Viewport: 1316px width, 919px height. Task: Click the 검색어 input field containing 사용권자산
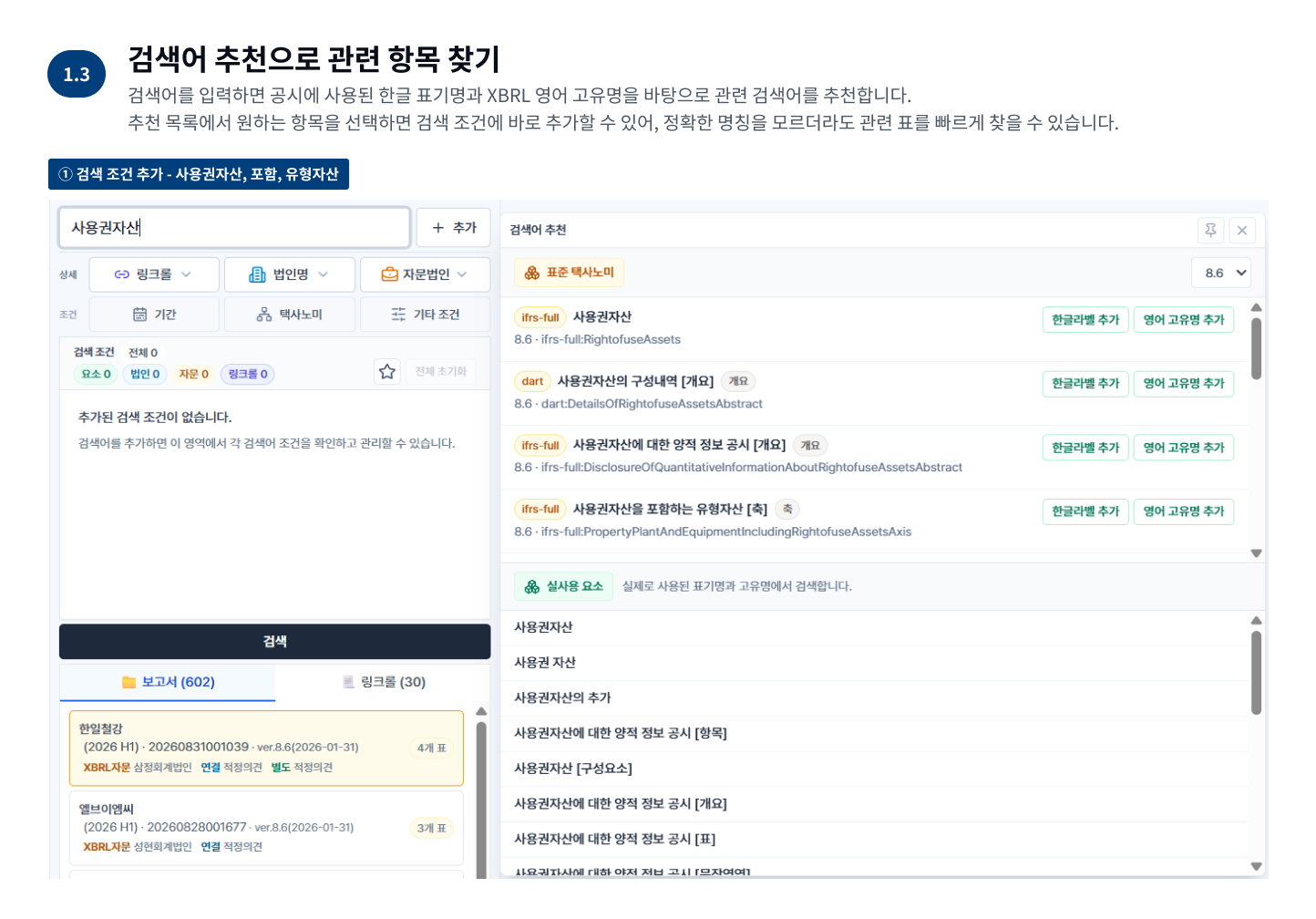point(234,228)
